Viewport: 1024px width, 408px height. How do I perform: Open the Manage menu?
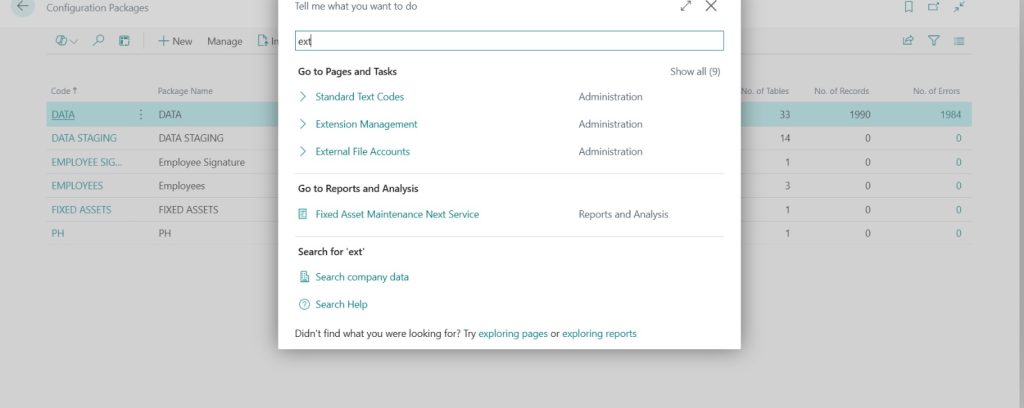click(x=225, y=41)
